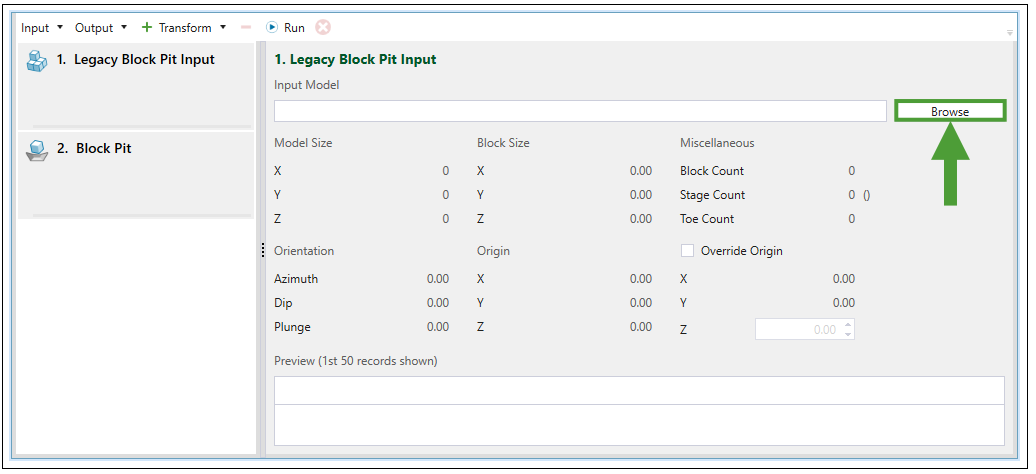Click the Input Model path field

pyautogui.click(x=580, y=111)
